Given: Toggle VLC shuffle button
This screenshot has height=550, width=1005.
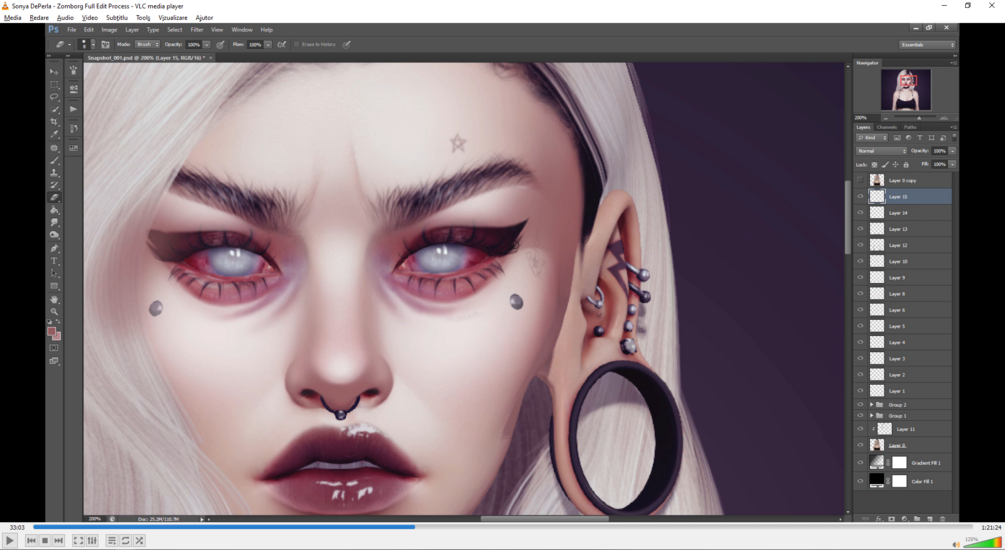Looking at the screenshot, I should coord(139,540).
